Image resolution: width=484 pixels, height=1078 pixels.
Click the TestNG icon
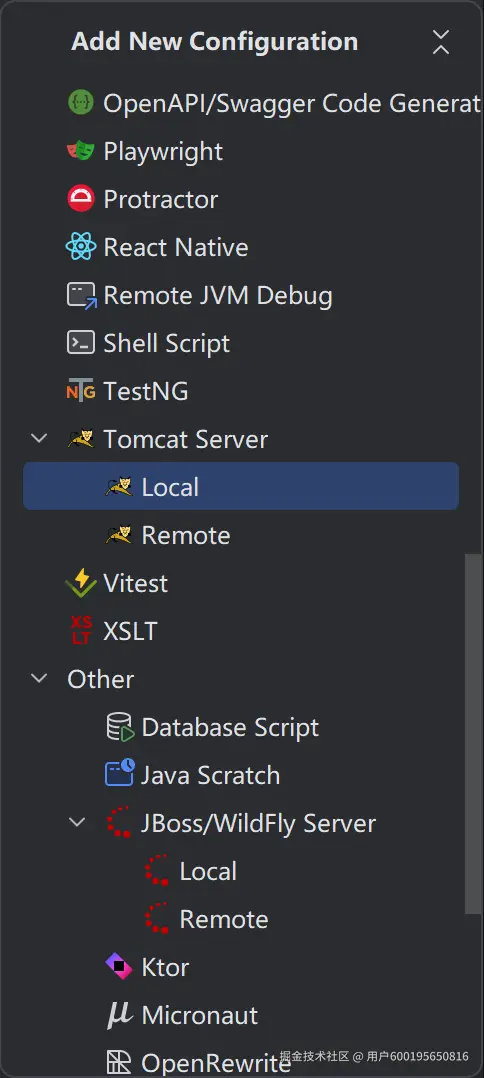(x=80, y=391)
